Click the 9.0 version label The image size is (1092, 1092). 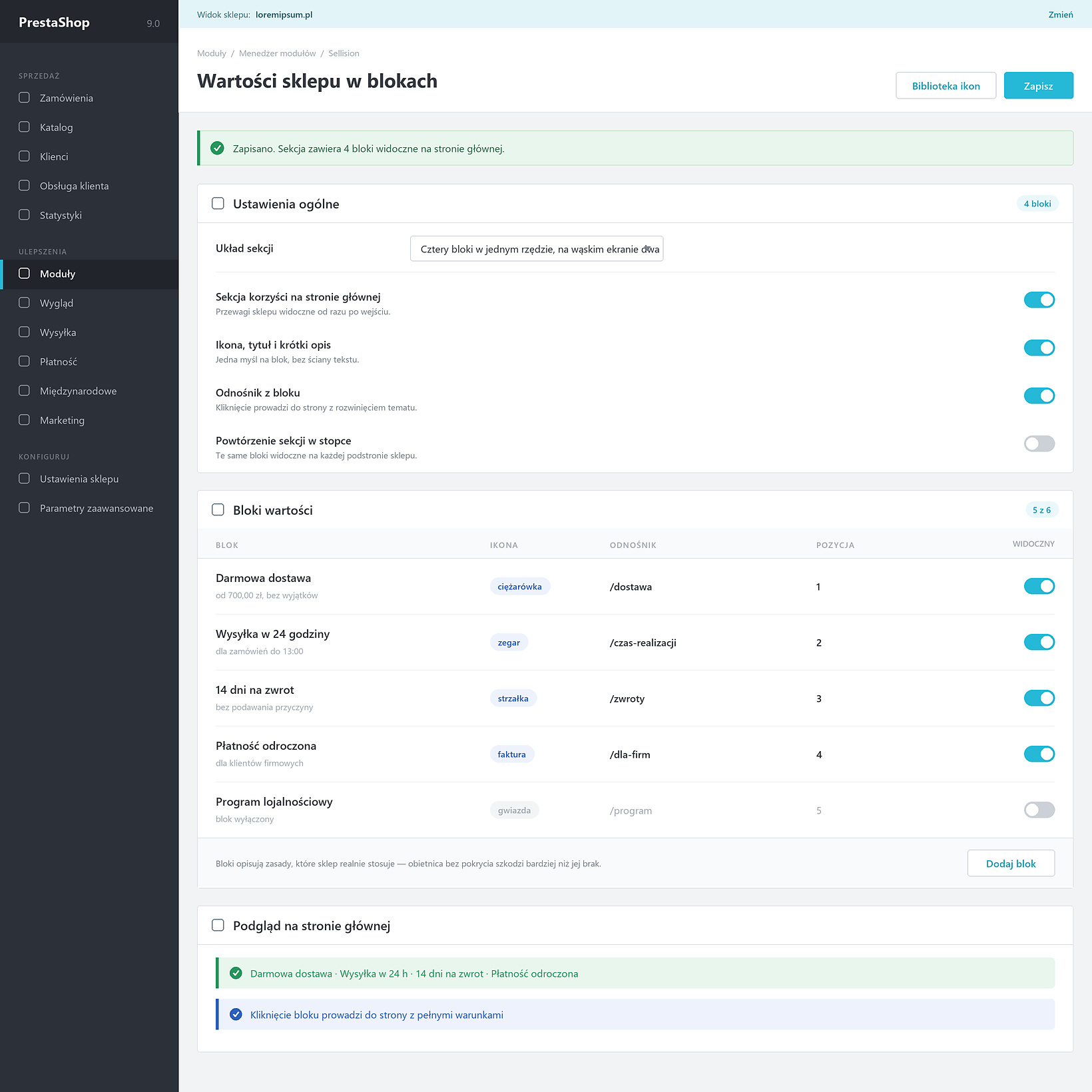[x=153, y=23]
